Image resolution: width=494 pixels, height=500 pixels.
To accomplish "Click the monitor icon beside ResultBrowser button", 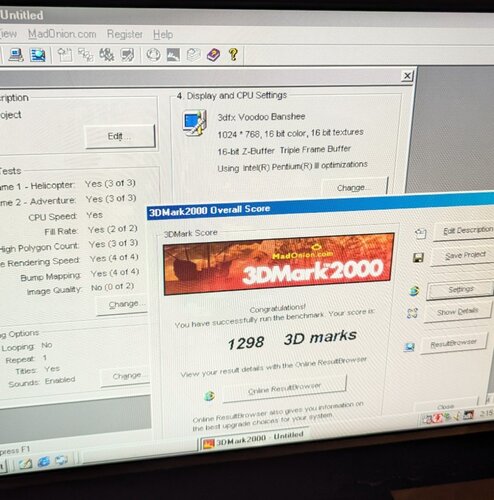I will (x=409, y=347).
